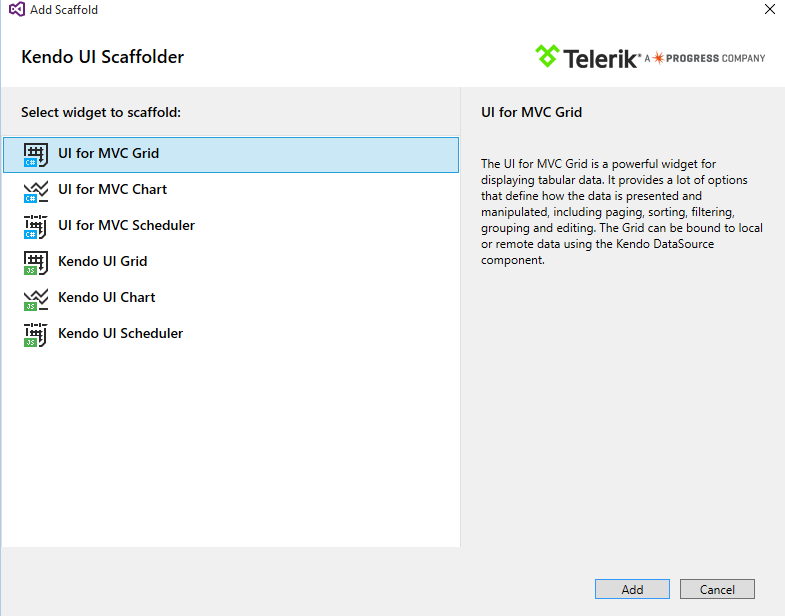Screen dimensions: 785x616
Task: Click the Kendo UI Scheduler JS icon
Action: 36,334
